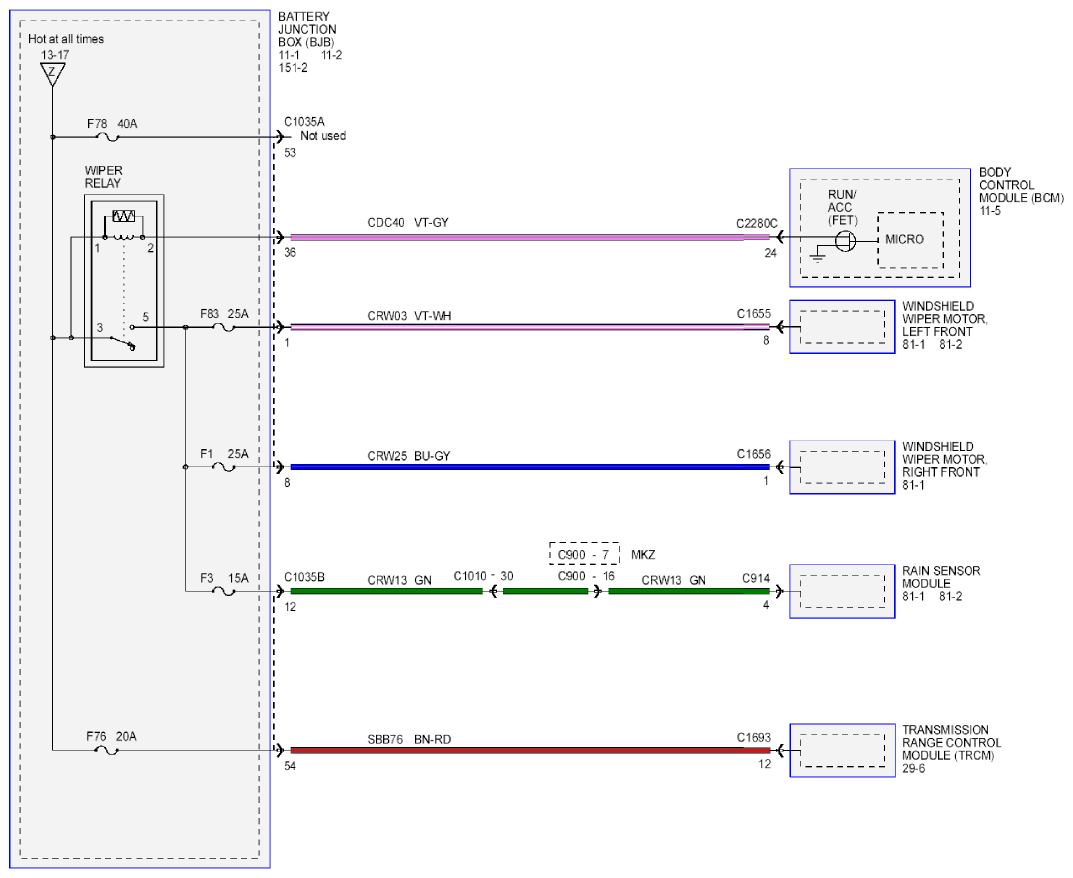Click the F83 25A fuse symbol
The height and width of the screenshot is (878, 1073).
[224, 328]
